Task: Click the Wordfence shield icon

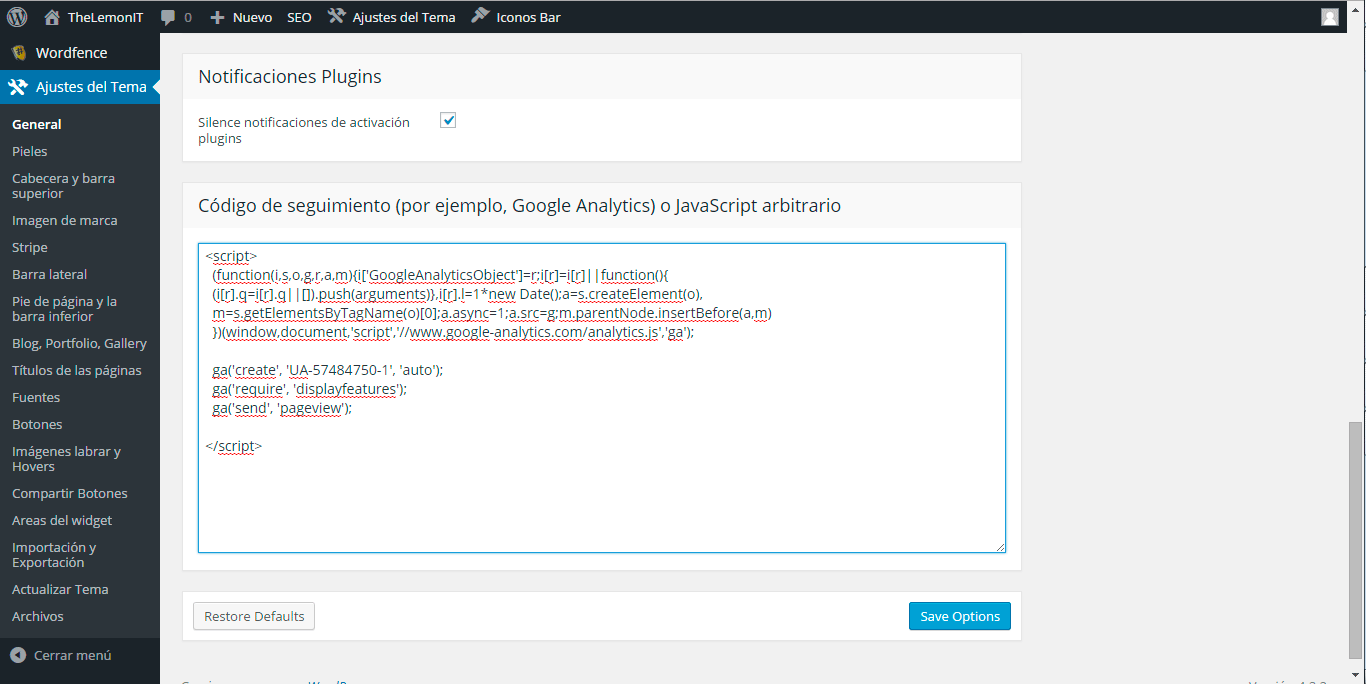Action: 18,53
